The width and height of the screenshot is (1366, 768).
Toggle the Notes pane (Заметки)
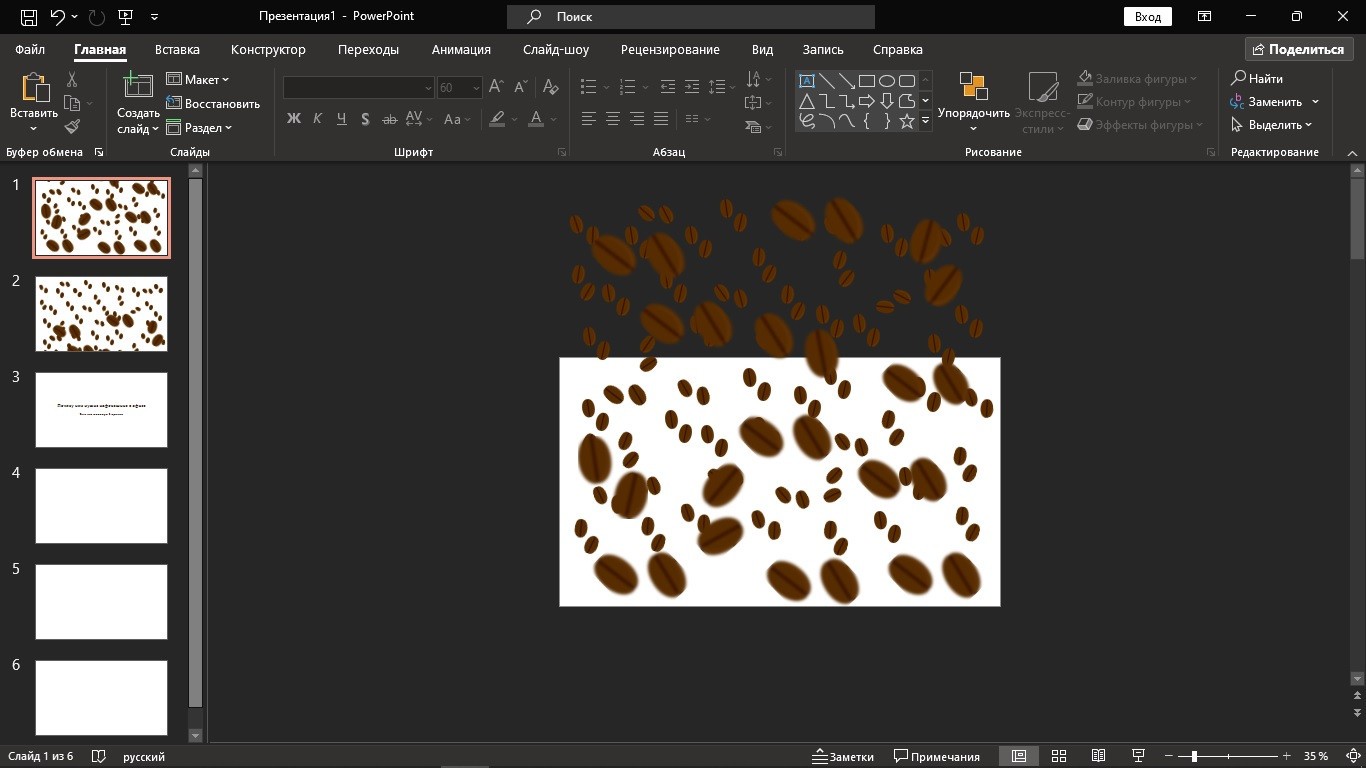point(842,756)
